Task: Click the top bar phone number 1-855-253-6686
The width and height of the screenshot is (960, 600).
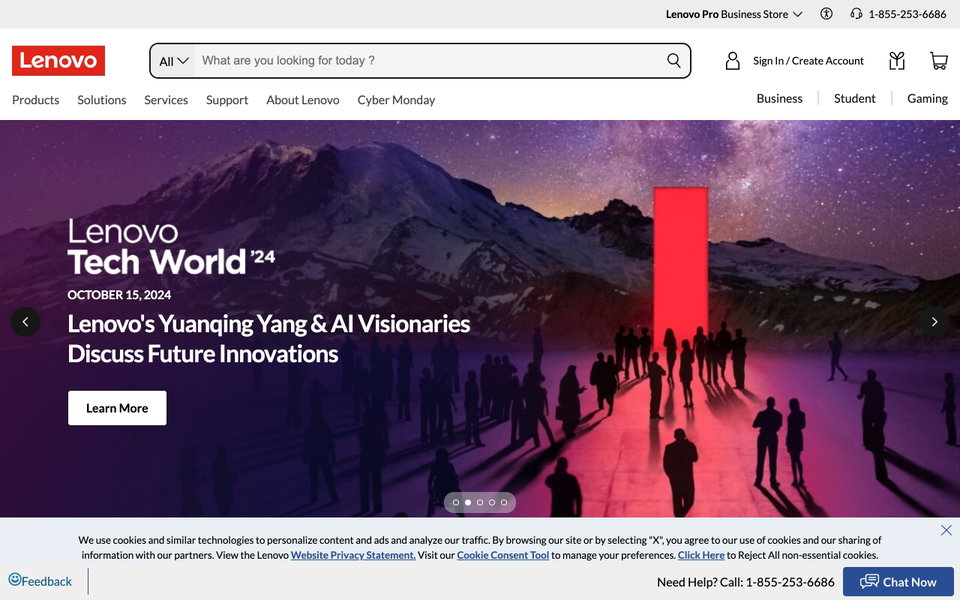Action: (907, 14)
